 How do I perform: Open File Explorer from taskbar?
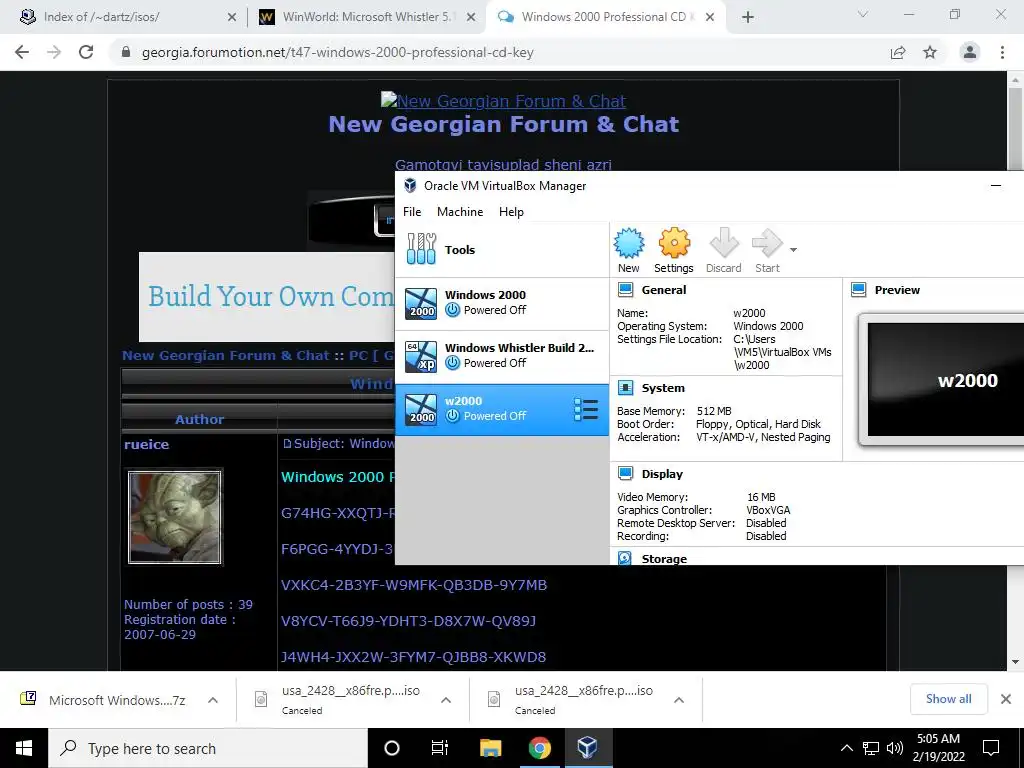(490, 748)
